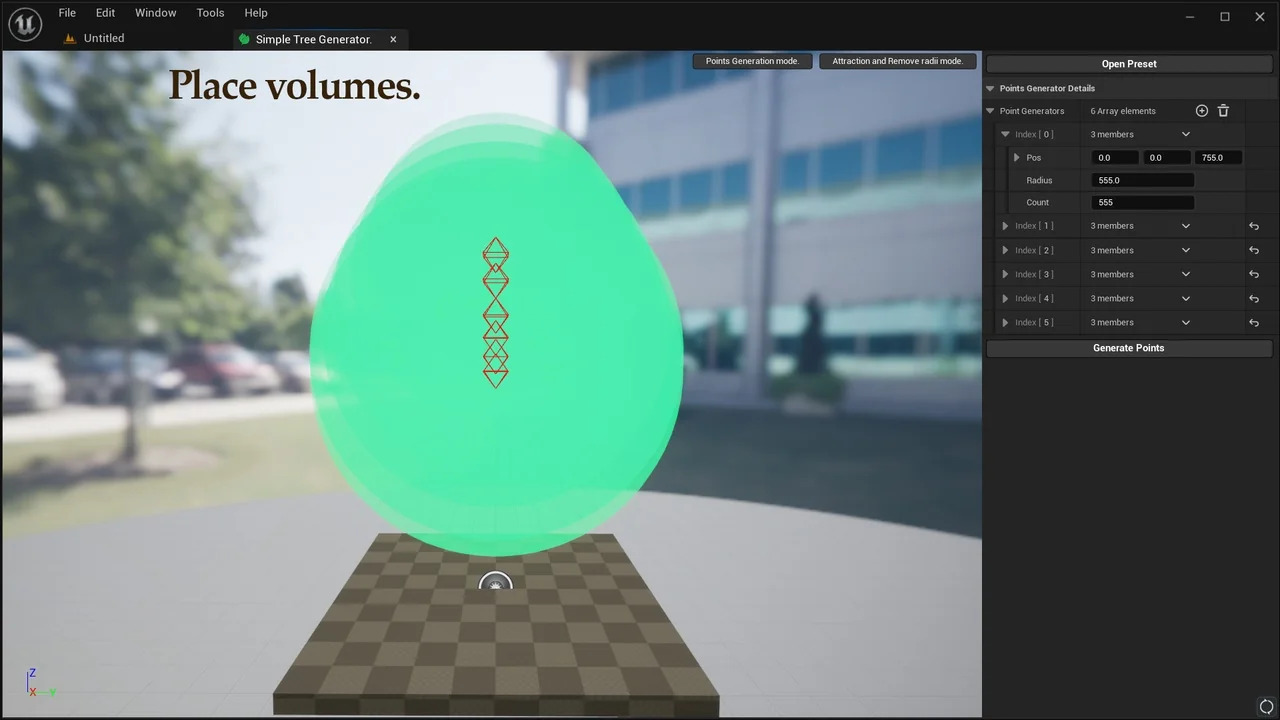Image resolution: width=1280 pixels, height=720 pixels.
Task: Collapse the Points Generator Details section
Action: click(991, 88)
